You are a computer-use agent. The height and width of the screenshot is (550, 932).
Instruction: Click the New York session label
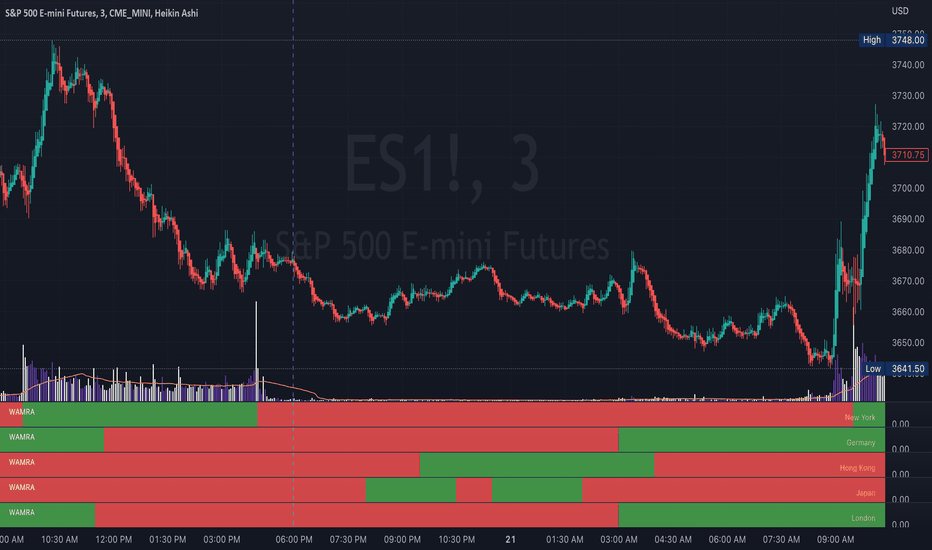pos(859,417)
